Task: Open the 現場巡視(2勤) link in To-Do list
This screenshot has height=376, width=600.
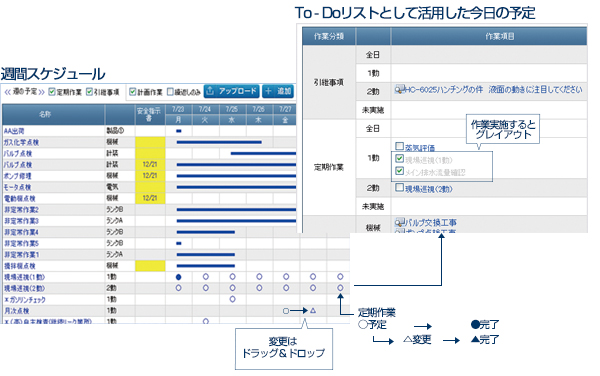Action: [429, 189]
